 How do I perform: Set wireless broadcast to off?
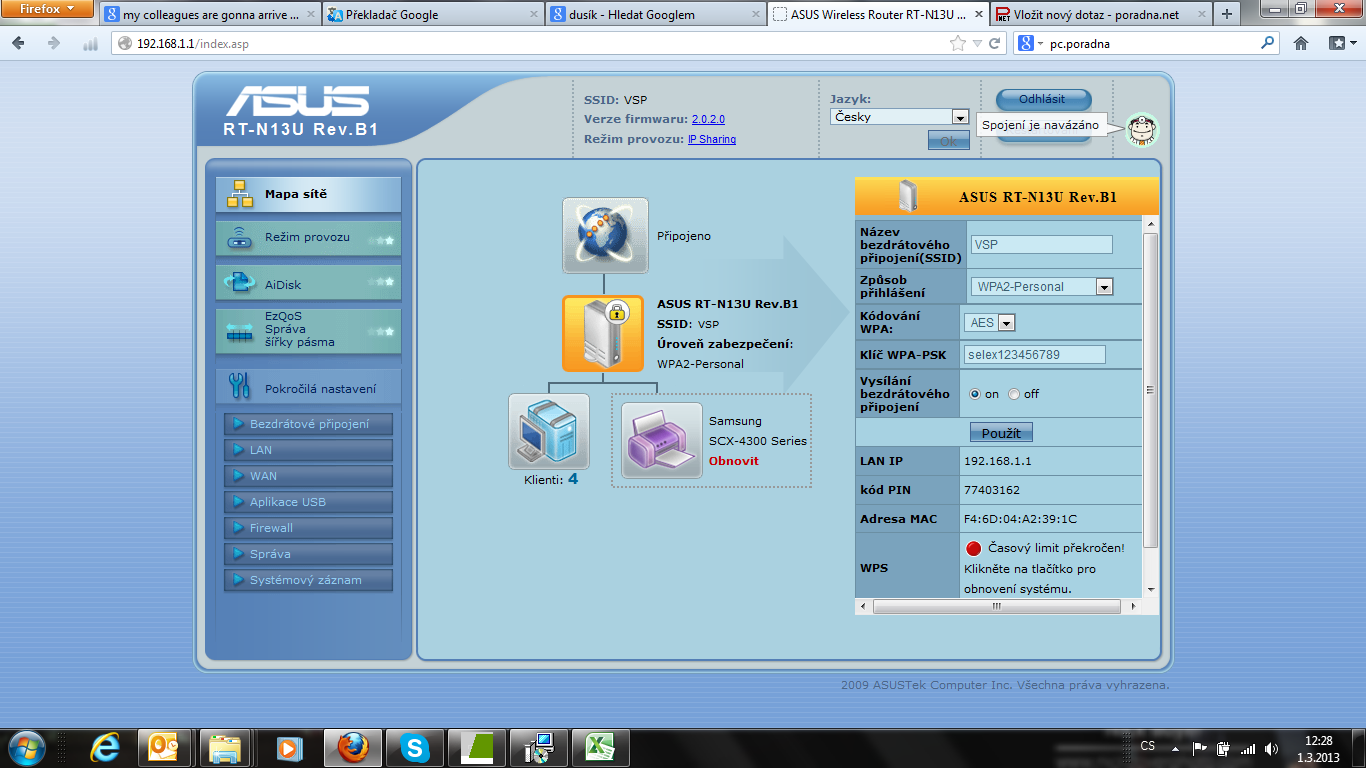(x=1014, y=394)
